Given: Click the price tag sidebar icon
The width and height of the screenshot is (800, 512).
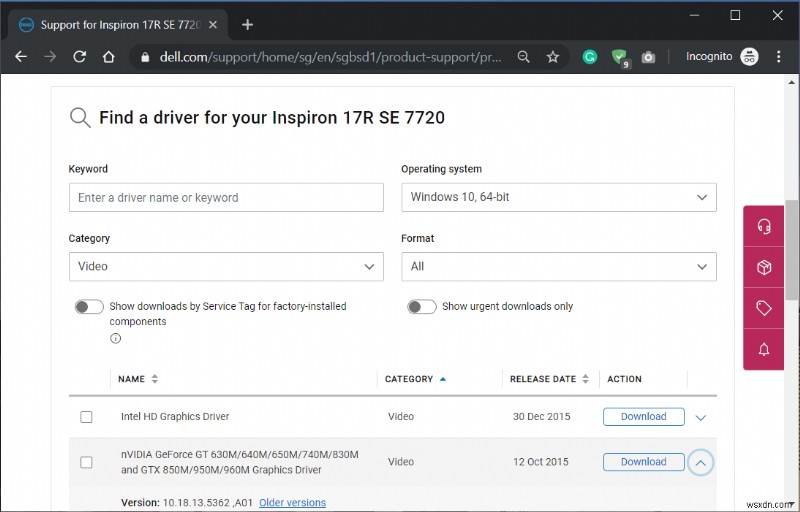Looking at the screenshot, I should click(x=764, y=308).
